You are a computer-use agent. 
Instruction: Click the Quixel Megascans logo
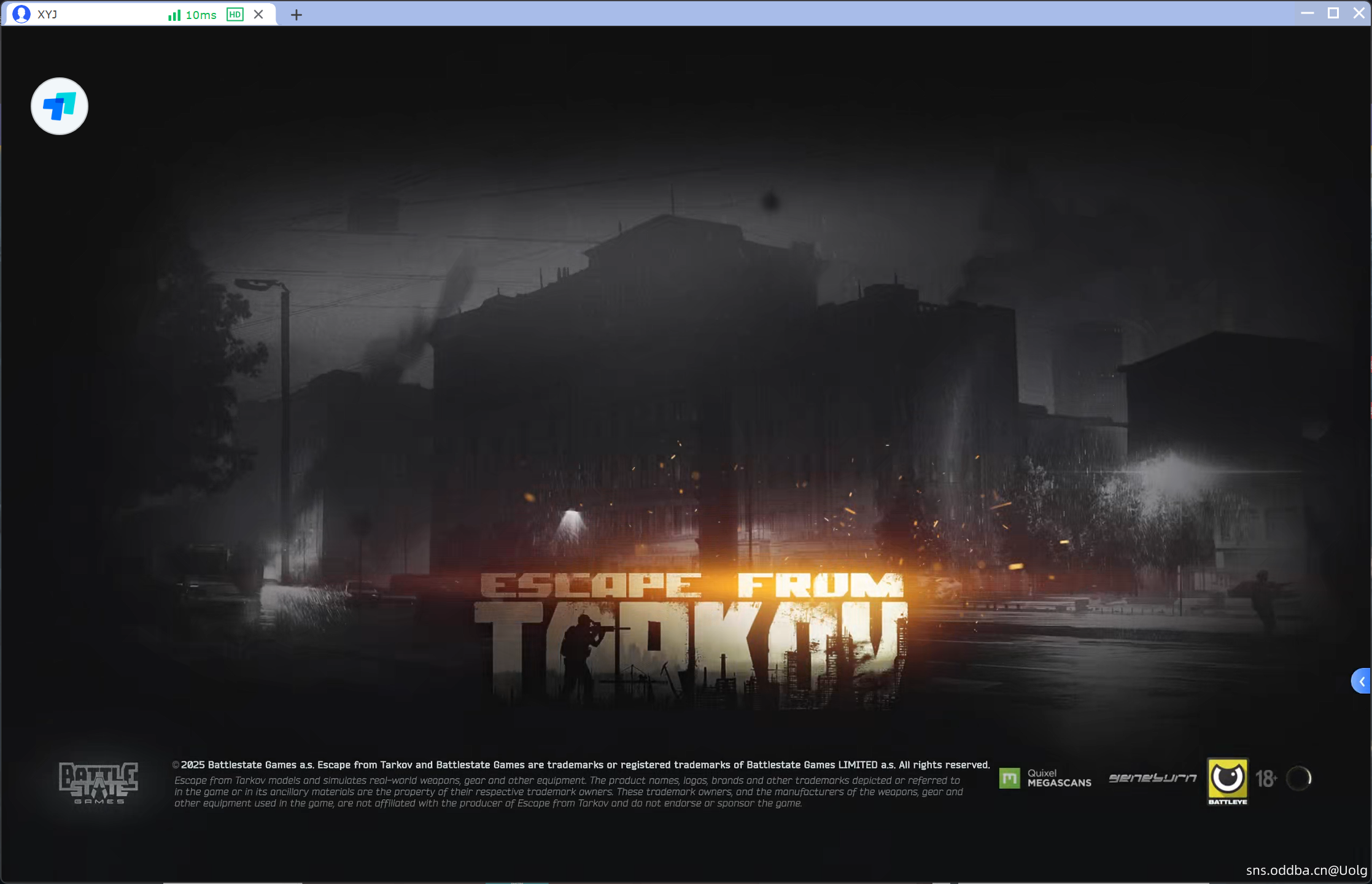coord(1045,778)
